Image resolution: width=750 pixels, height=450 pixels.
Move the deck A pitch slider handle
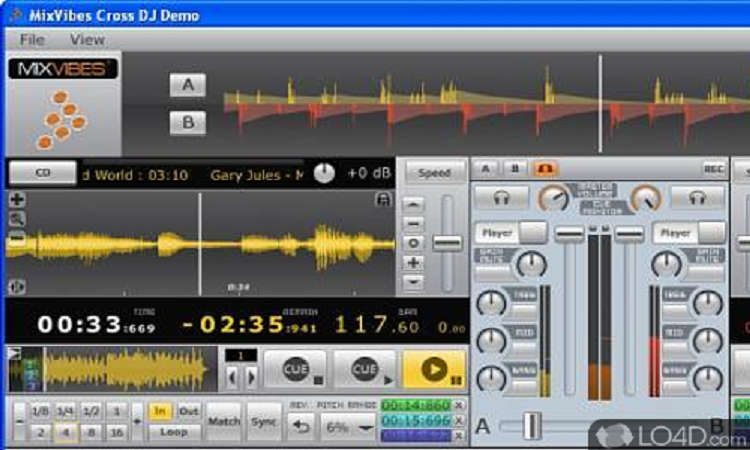447,243
